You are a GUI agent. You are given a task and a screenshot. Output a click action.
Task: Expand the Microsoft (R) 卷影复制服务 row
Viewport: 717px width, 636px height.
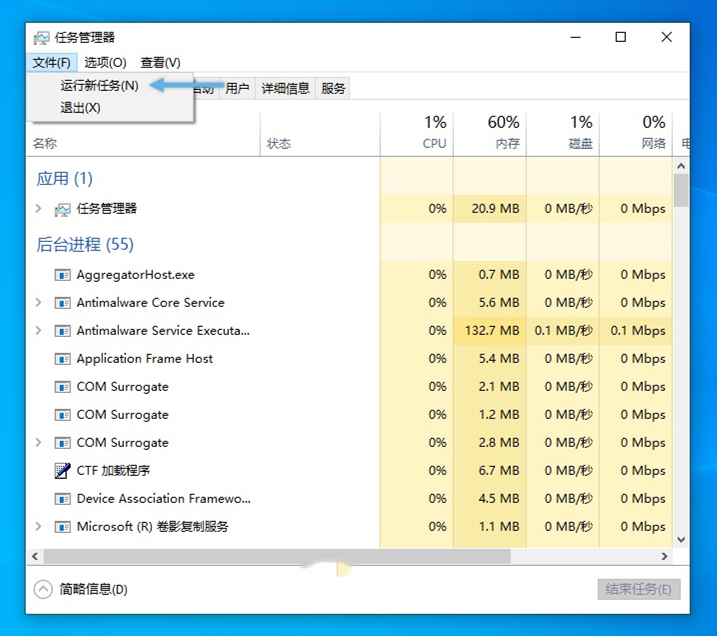click(38, 526)
